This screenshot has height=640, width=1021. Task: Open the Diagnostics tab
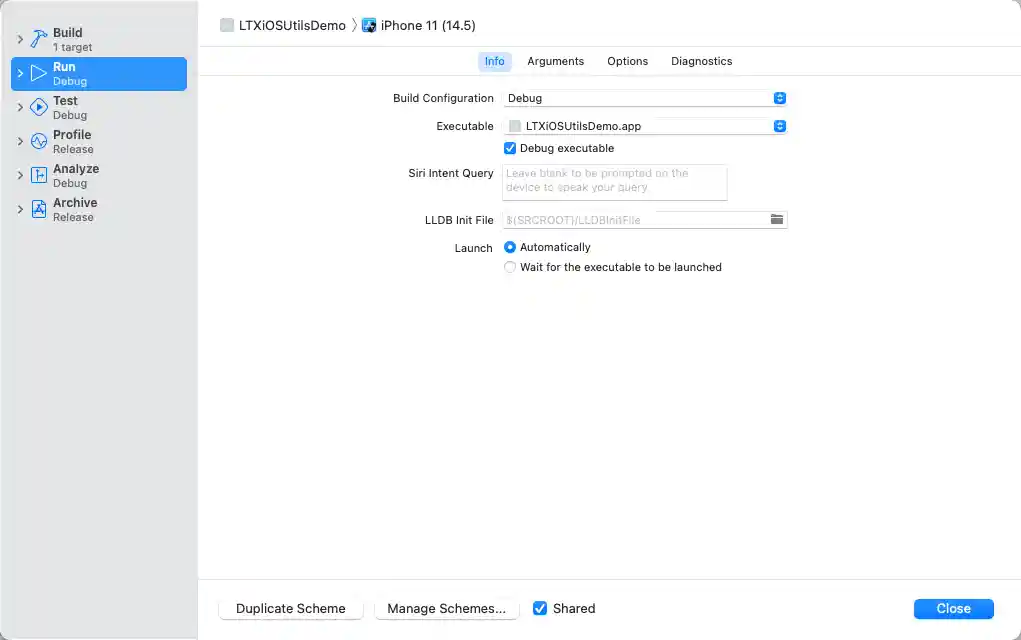pyautogui.click(x=701, y=61)
